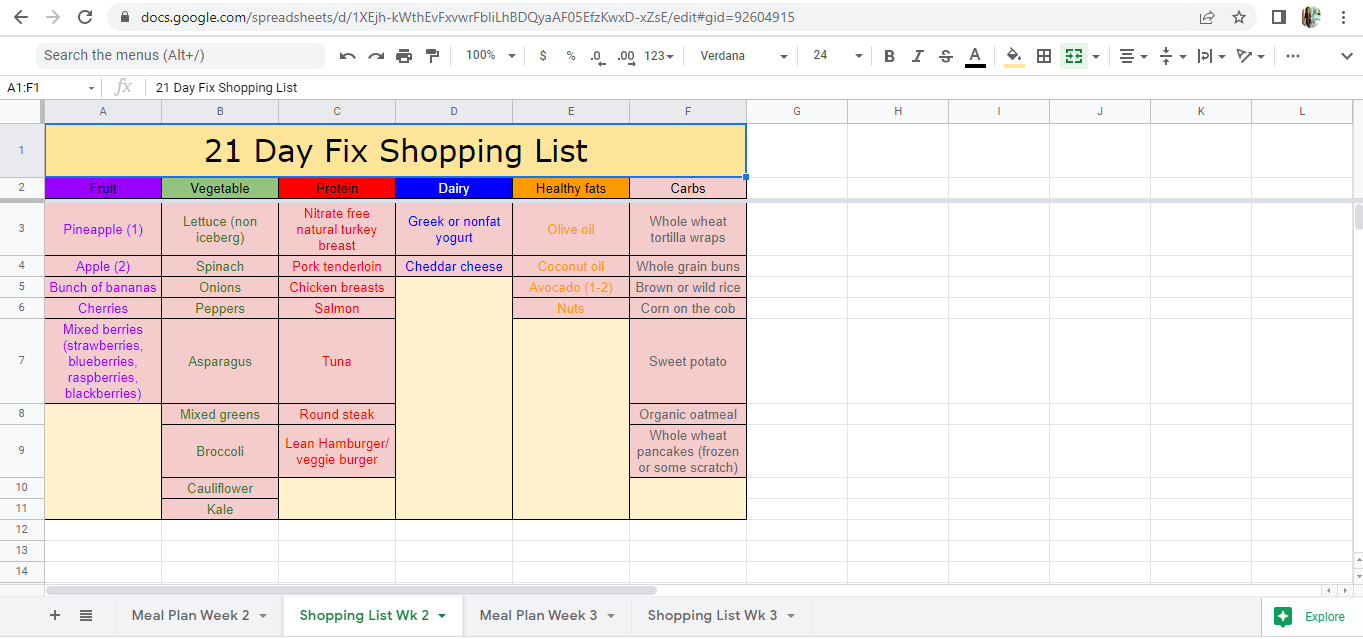Expand the horizontal align dropdown

(x=1133, y=56)
